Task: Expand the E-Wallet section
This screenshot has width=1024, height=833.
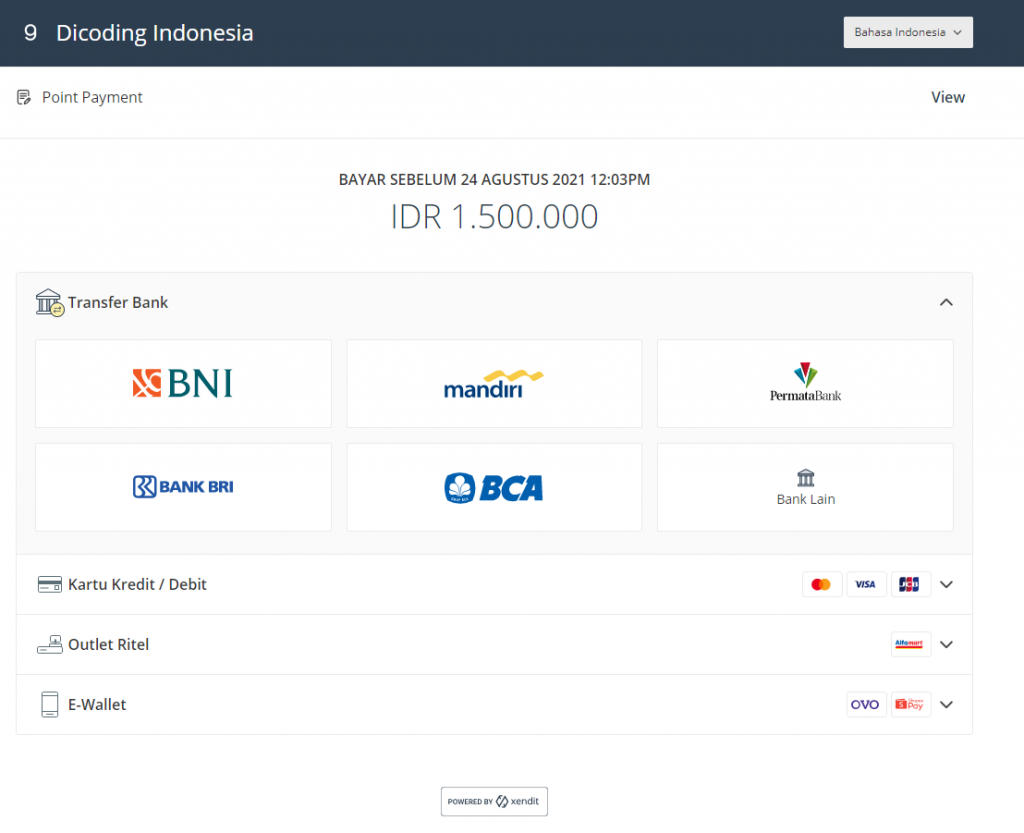Action: 946,704
